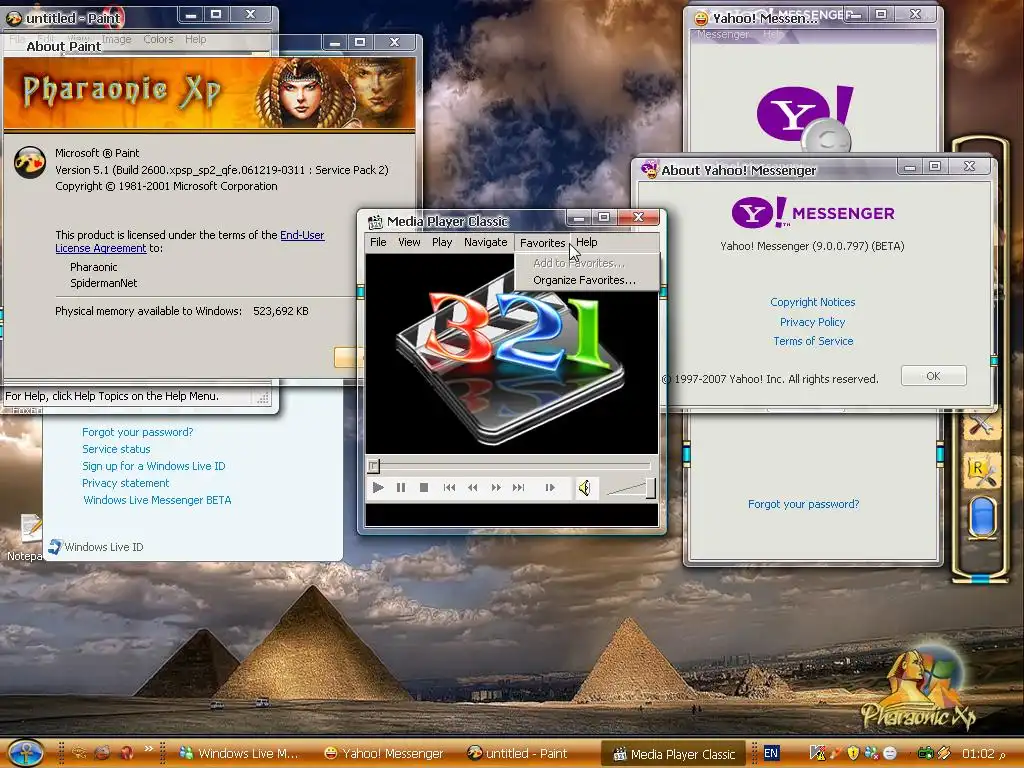Open the File menu in Media Player Classic
This screenshot has height=768, width=1024.
(x=378, y=242)
